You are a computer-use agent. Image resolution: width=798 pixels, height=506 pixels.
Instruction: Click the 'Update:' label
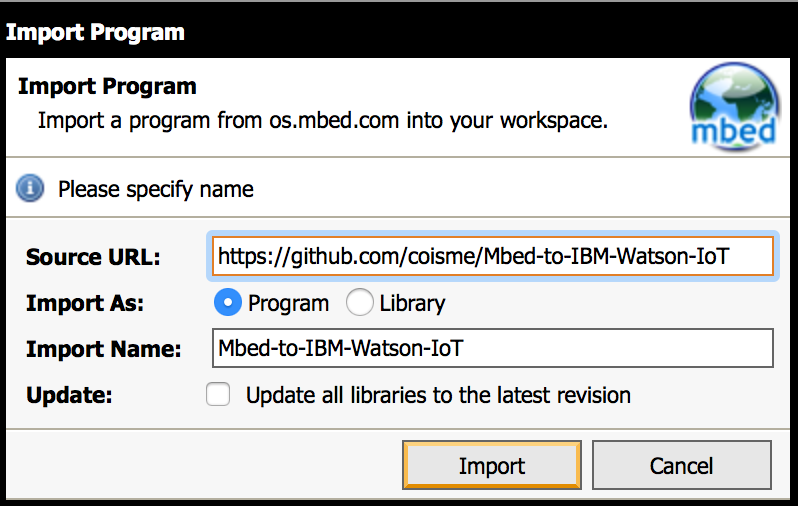69,395
